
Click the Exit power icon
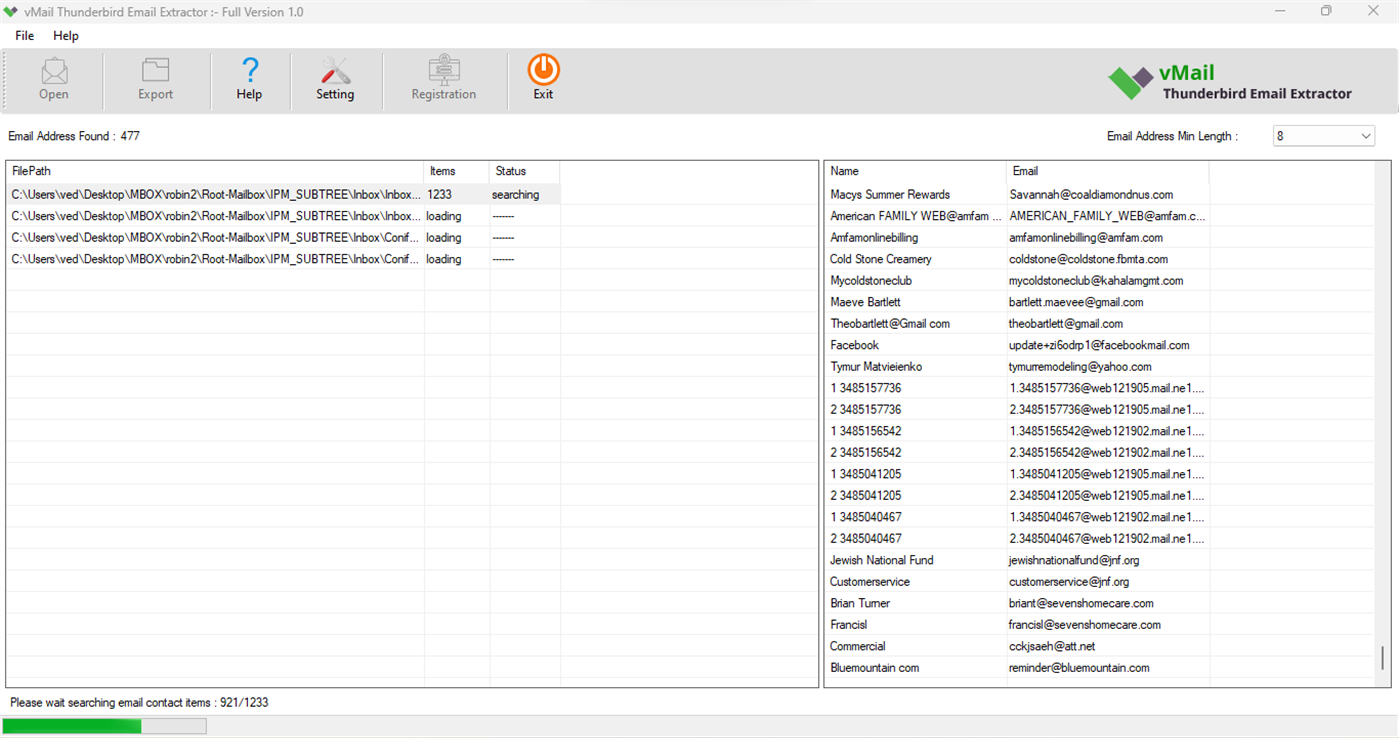542,79
